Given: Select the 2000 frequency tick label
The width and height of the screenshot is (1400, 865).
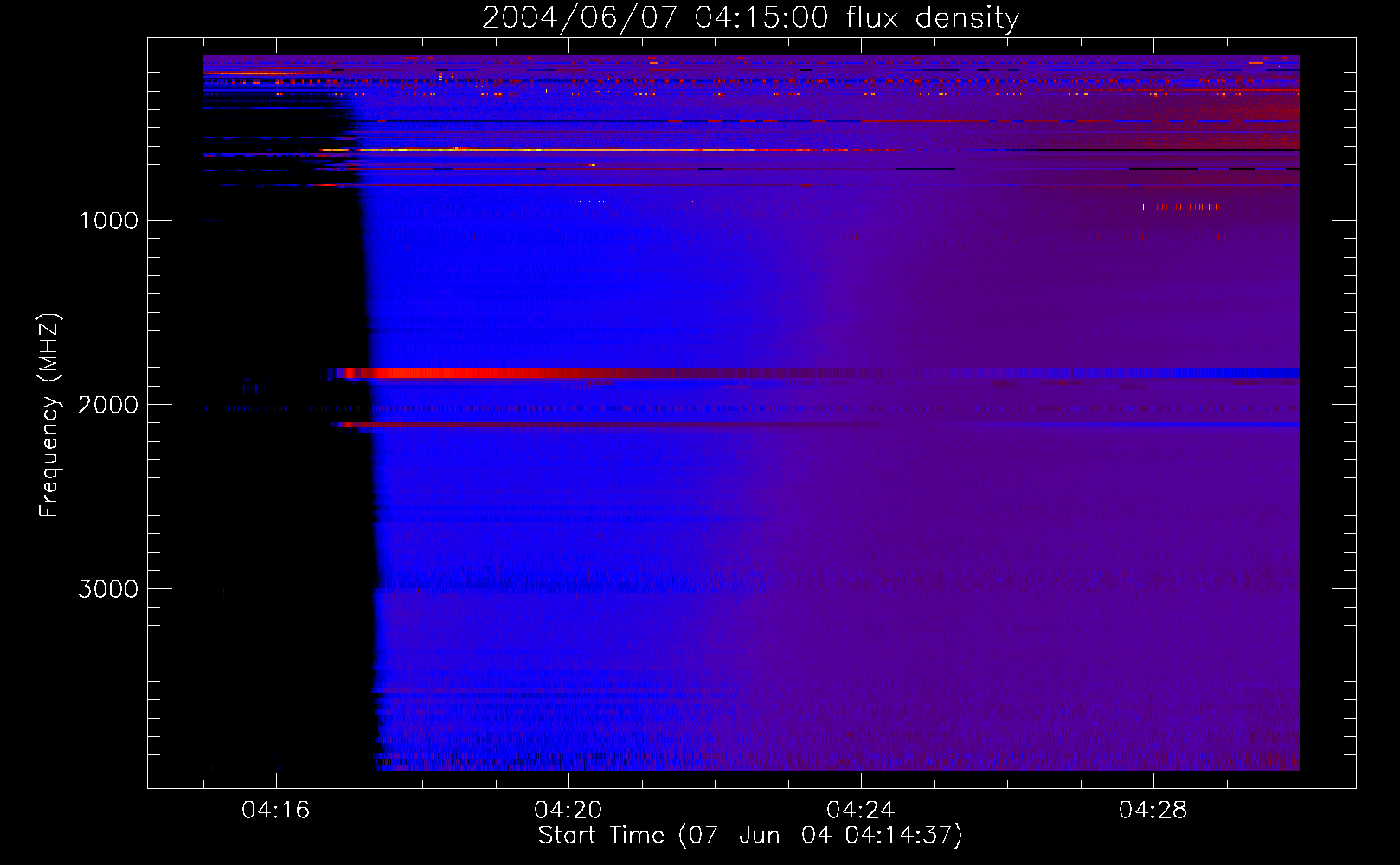Looking at the screenshot, I should point(108,405).
